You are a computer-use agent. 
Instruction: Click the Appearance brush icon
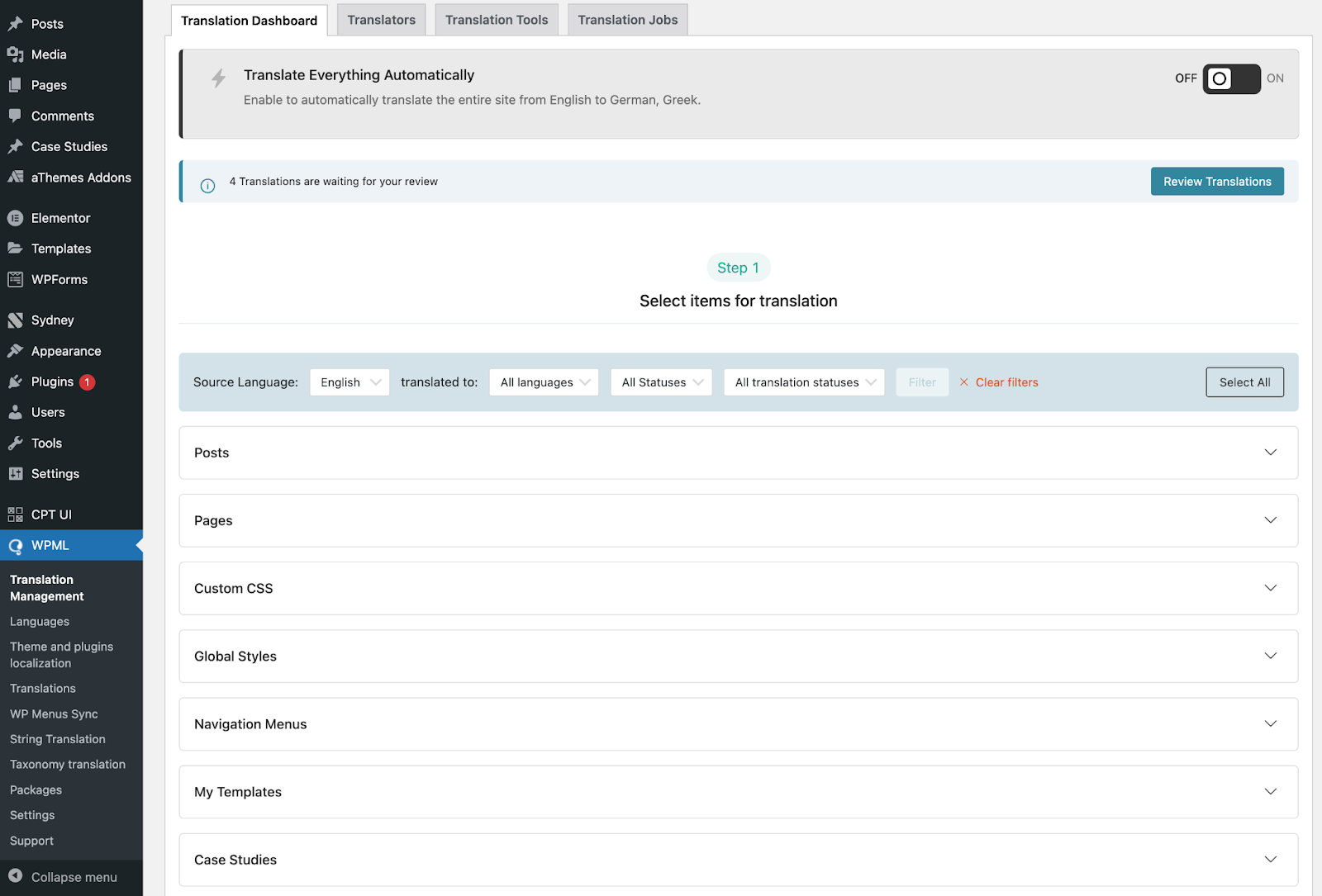(15, 351)
